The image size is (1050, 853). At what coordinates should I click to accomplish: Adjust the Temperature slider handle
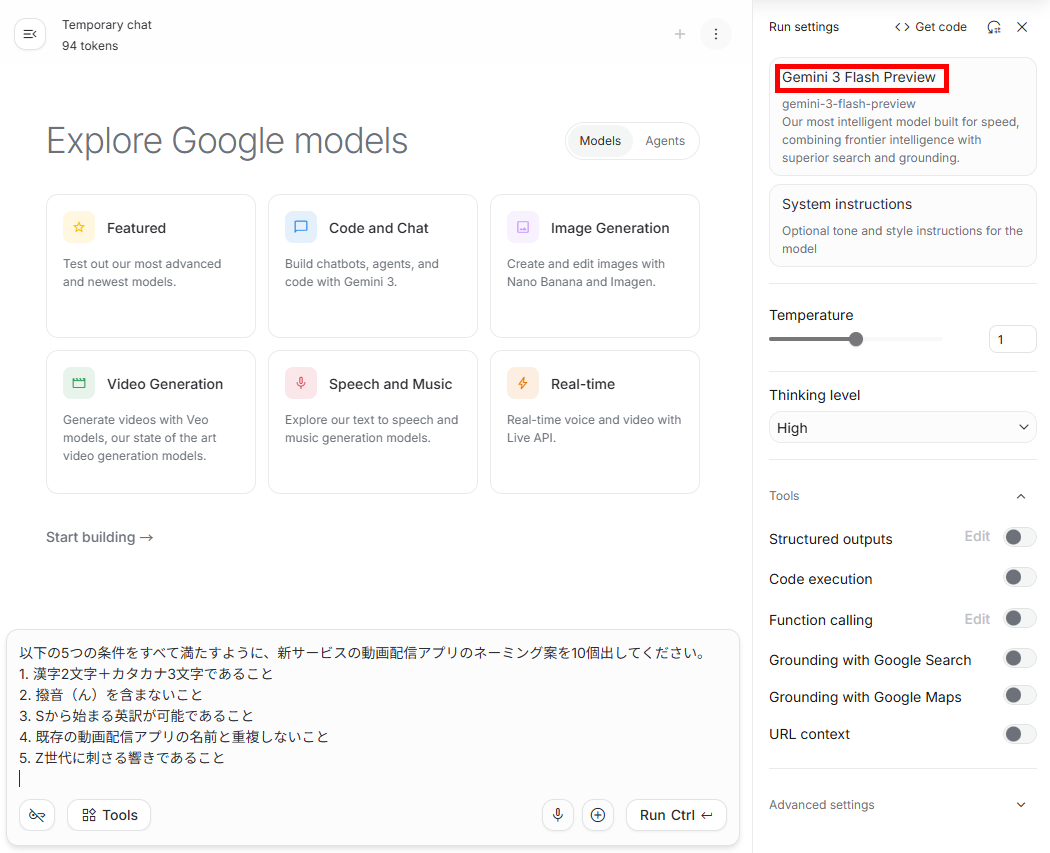click(x=856, y=339)
